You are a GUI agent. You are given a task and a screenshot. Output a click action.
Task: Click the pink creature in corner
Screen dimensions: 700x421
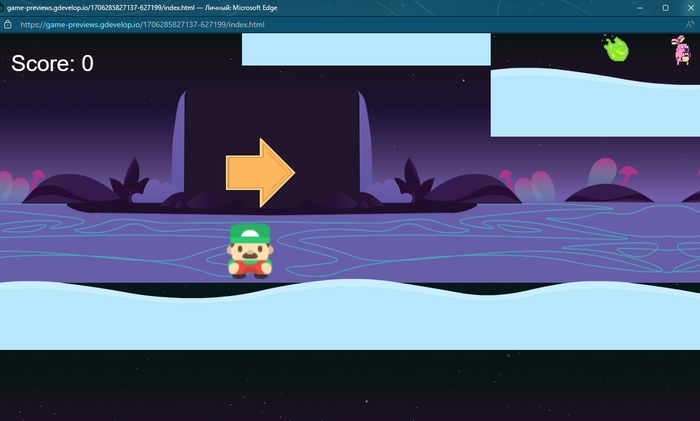point(682,50)
